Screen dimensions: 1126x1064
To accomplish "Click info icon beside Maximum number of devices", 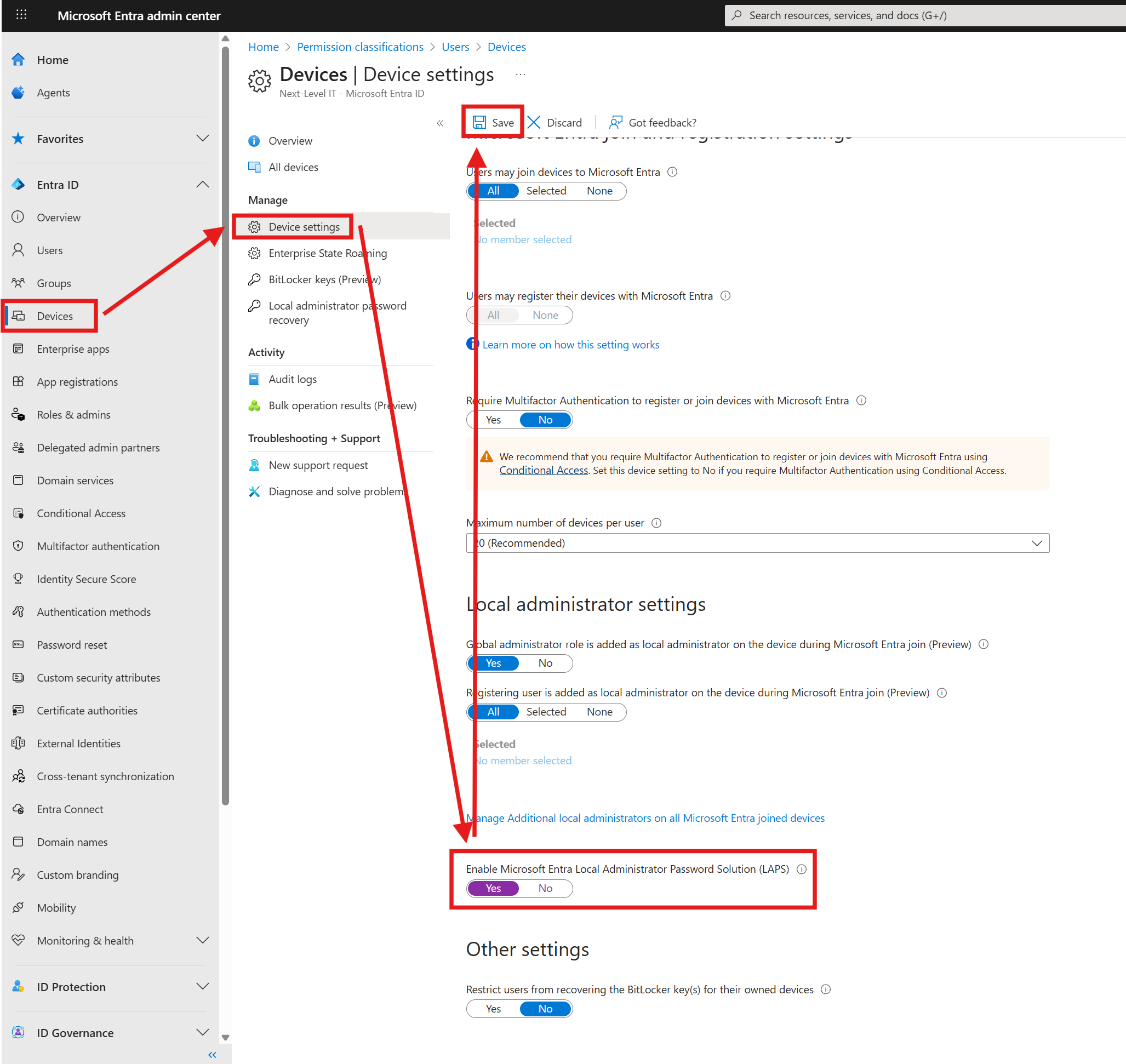I will [656, 523].
